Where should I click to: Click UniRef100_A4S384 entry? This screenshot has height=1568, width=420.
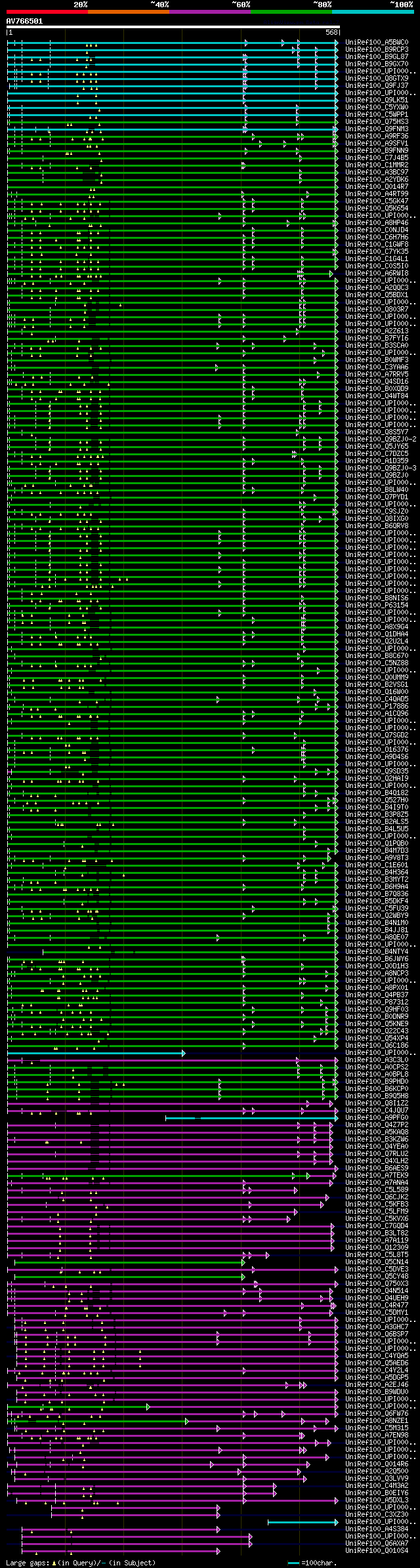click(x=377, y=1529)
